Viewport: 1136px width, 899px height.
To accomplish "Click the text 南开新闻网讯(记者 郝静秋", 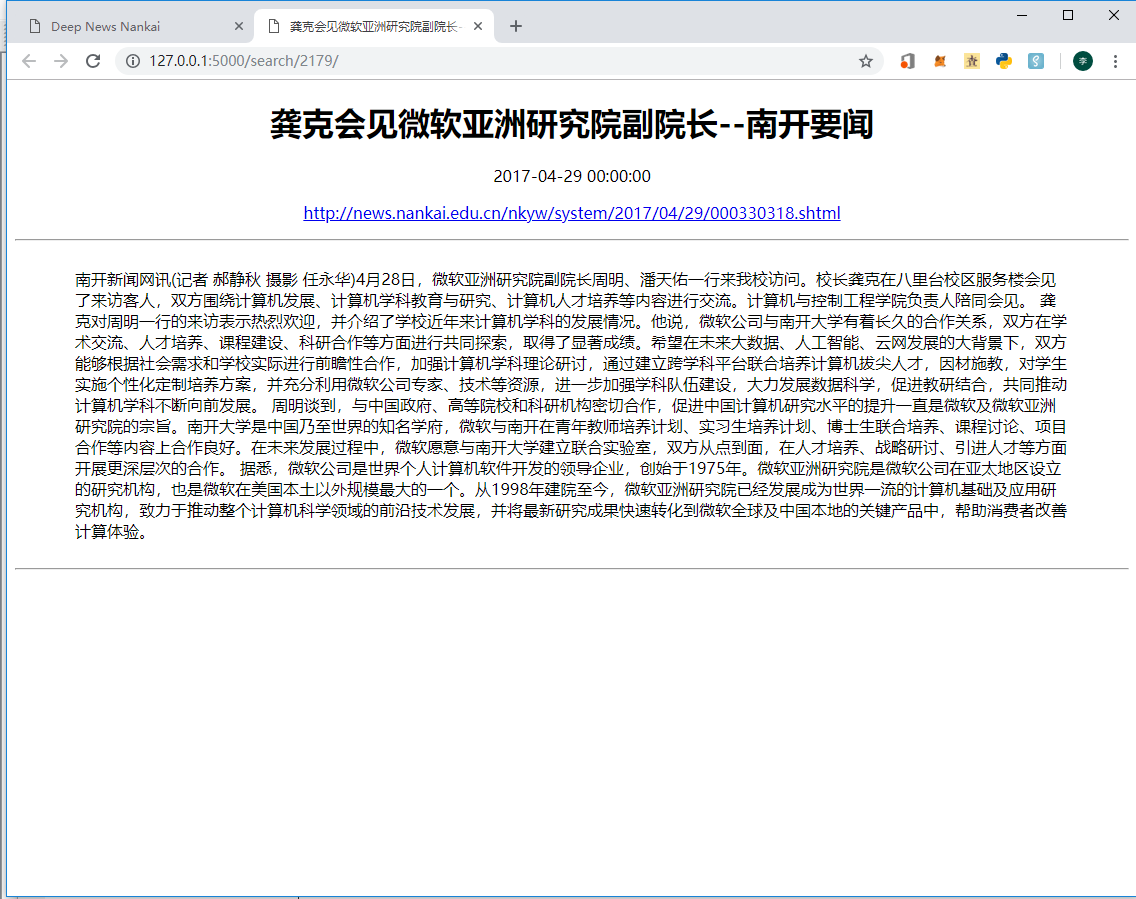I will (168, 280).
